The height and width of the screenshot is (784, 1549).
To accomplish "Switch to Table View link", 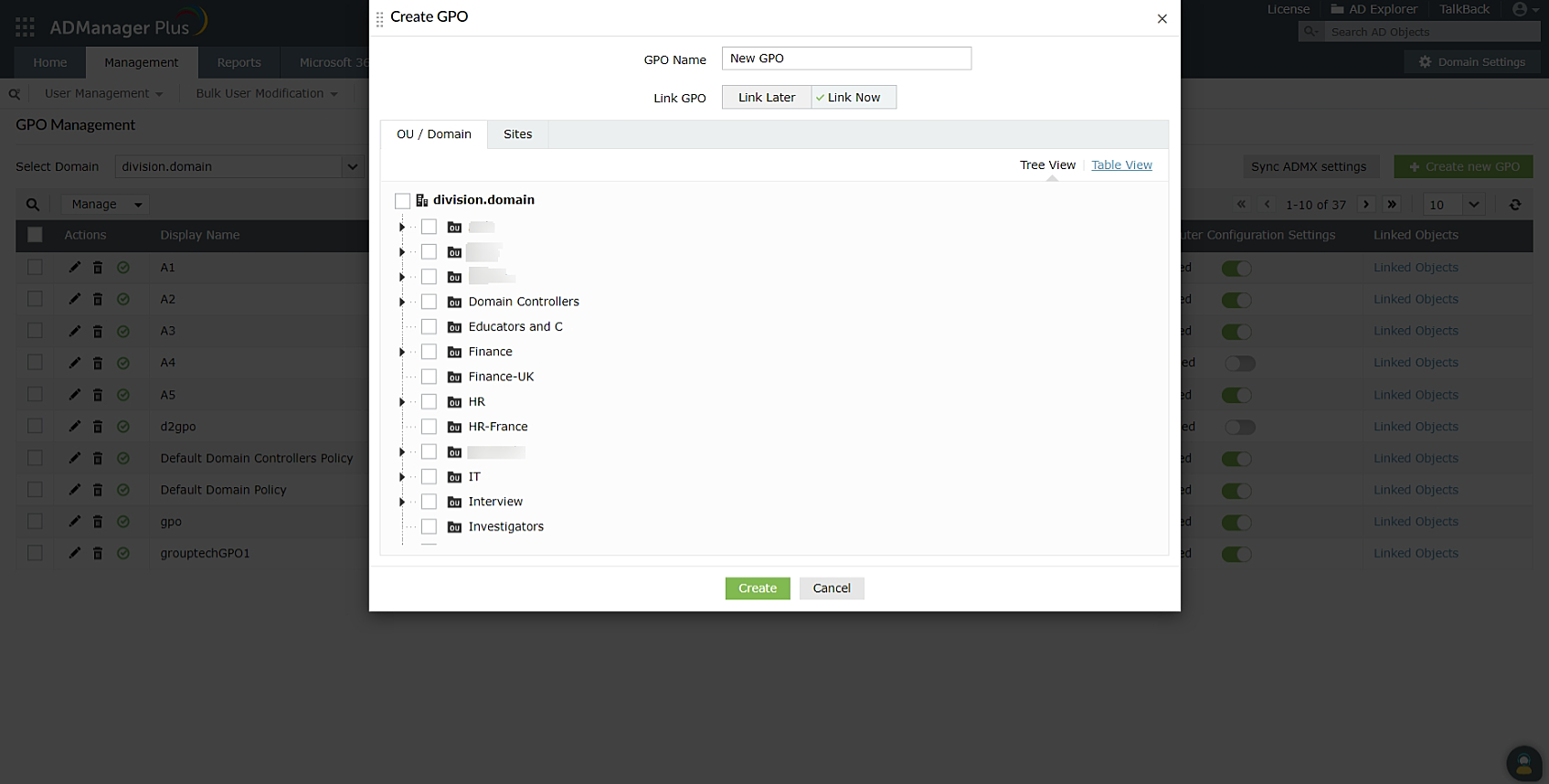I will point(1121,165).
